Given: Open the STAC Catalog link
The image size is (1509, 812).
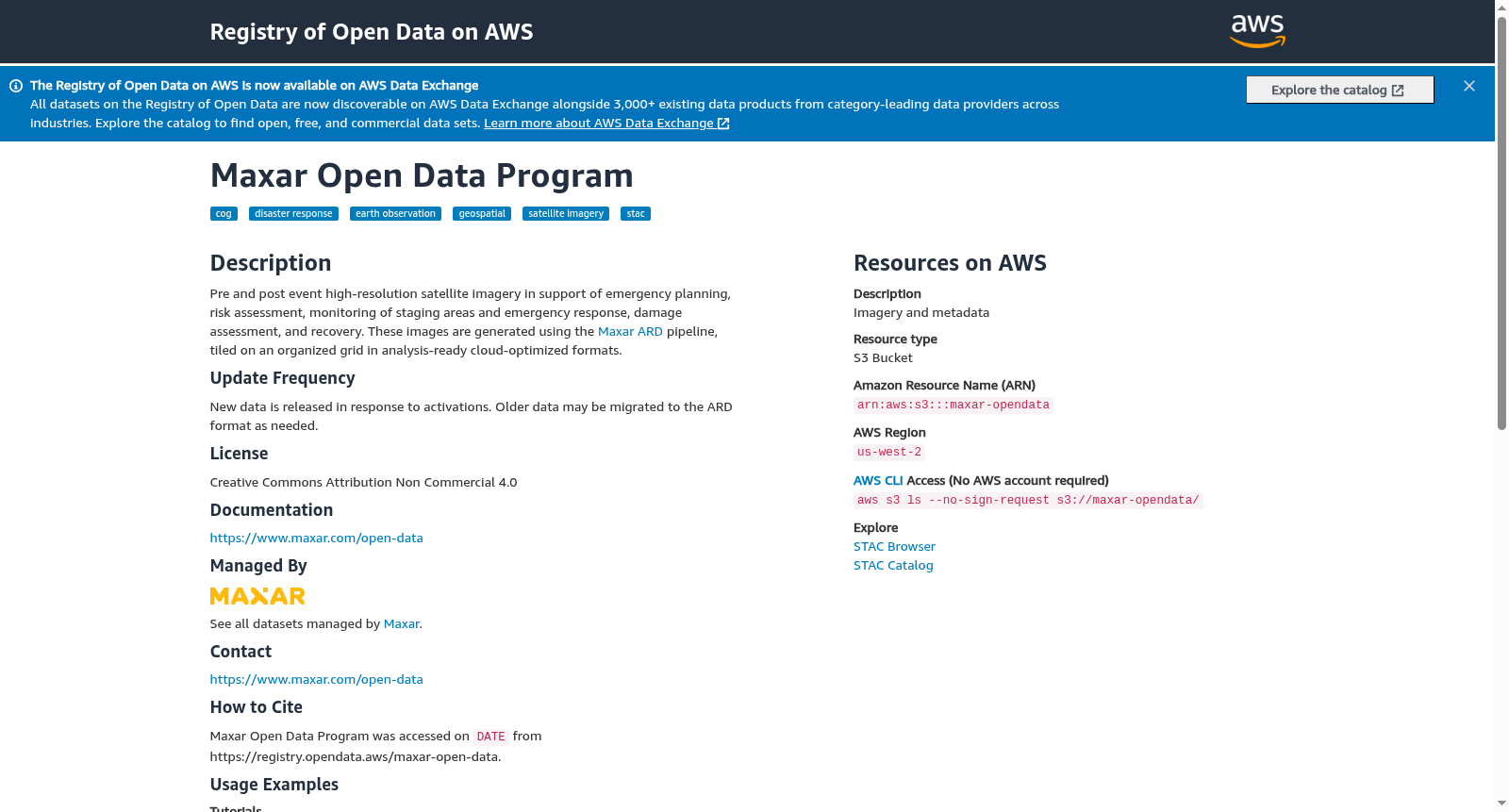Looking at the screenshot, I should tap(893, 566).
